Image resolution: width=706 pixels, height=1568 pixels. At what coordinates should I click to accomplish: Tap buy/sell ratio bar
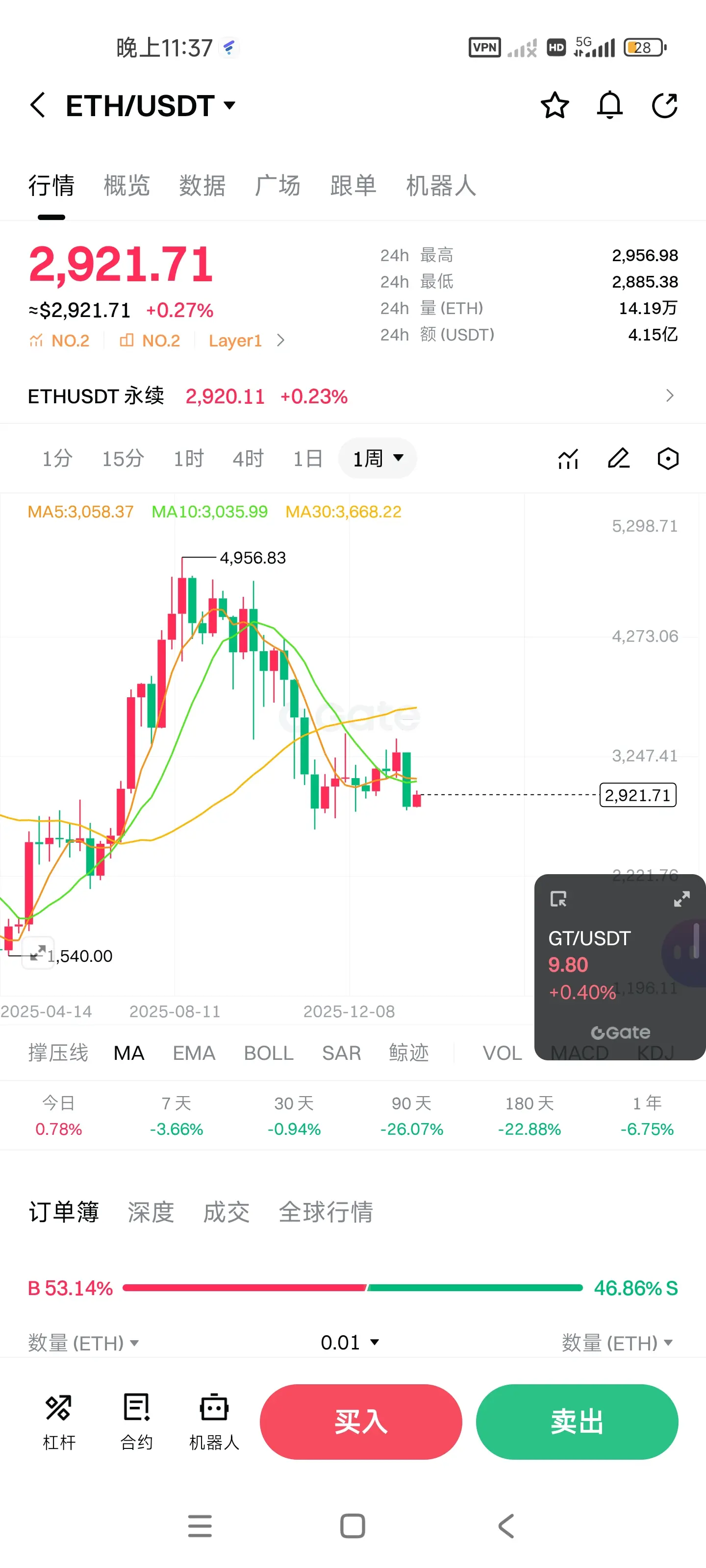click(x=353, y=1287)
